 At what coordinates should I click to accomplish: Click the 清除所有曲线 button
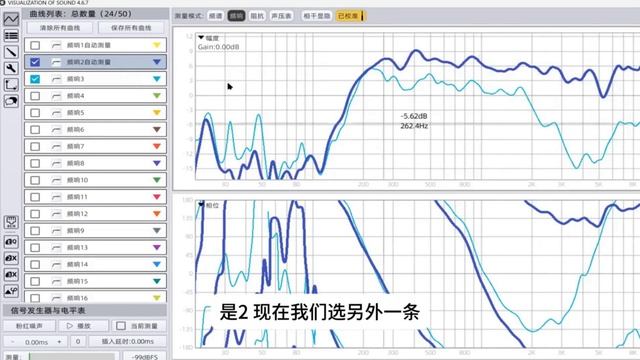click(x=60, y=28)
